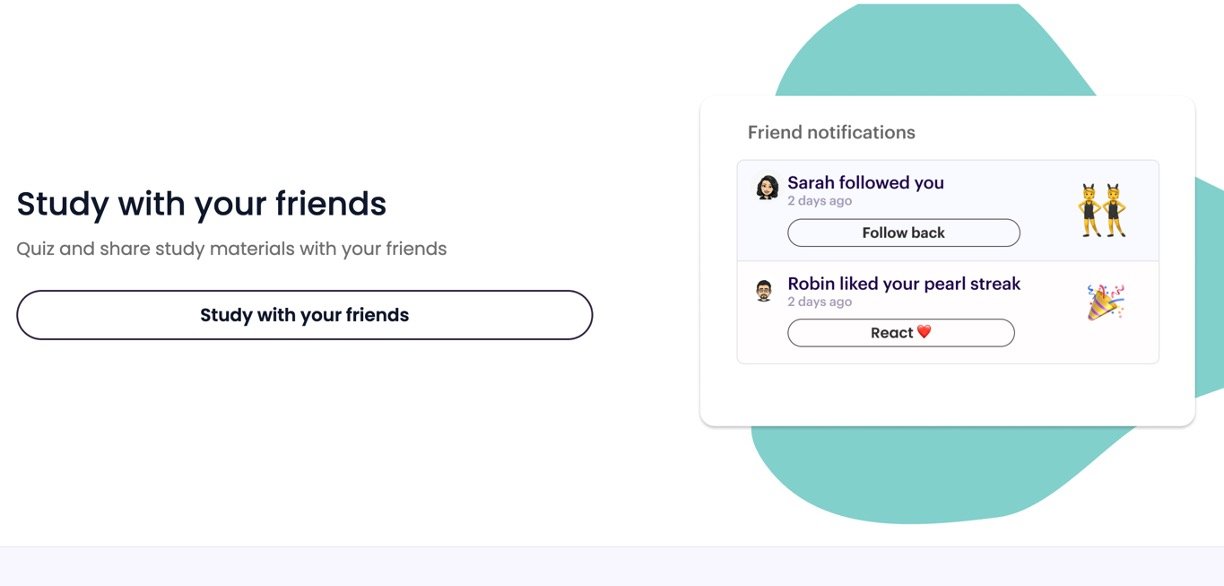Click Sarah's avatar icon
This screenshot has height=586, width=1224.
pyautogui.click(x=767, y=188)
